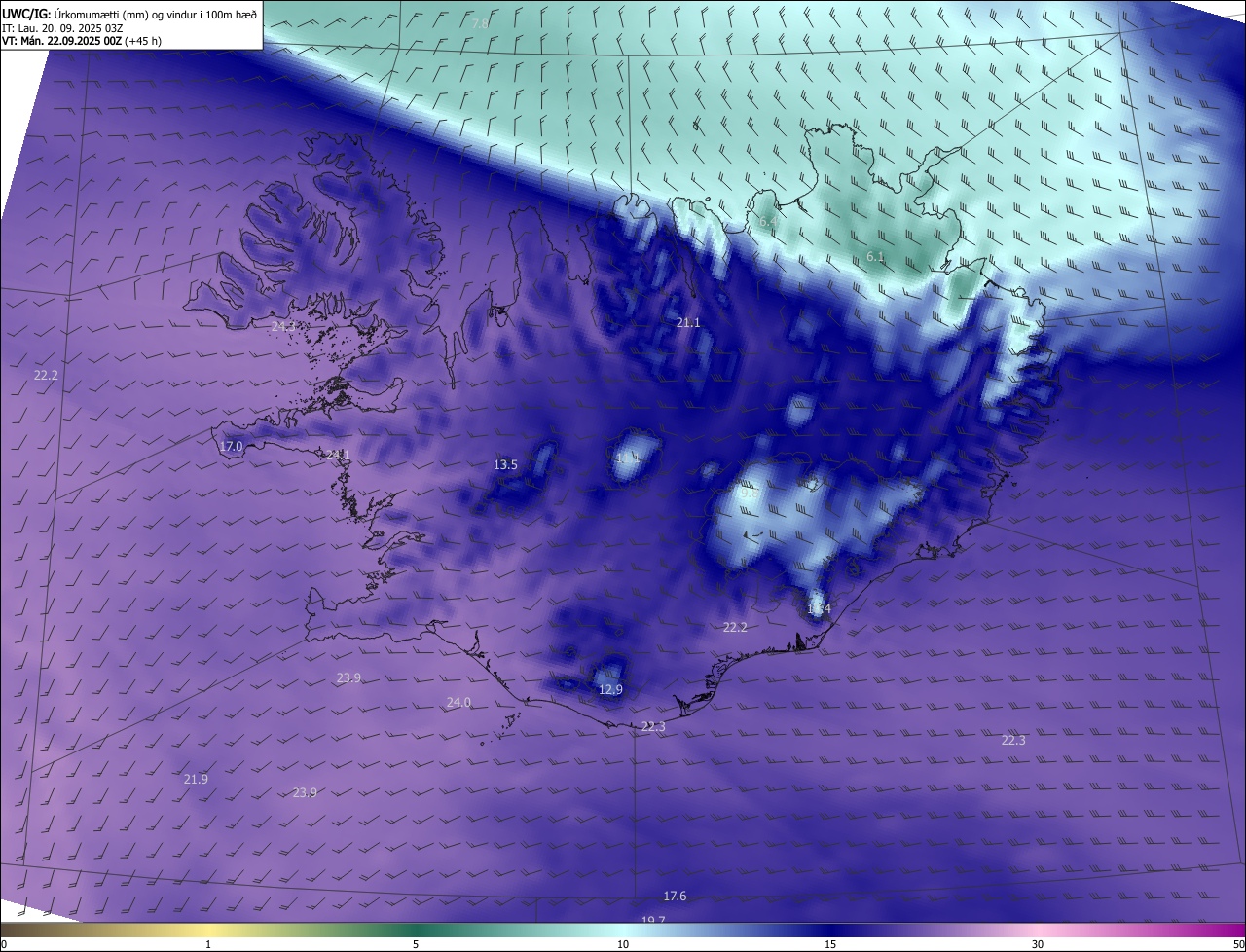Click the title 'Úrkomumætti (mm) og vindur í 100m hæð'
Screen dimensions: 1246x952
tap(156, 14)
